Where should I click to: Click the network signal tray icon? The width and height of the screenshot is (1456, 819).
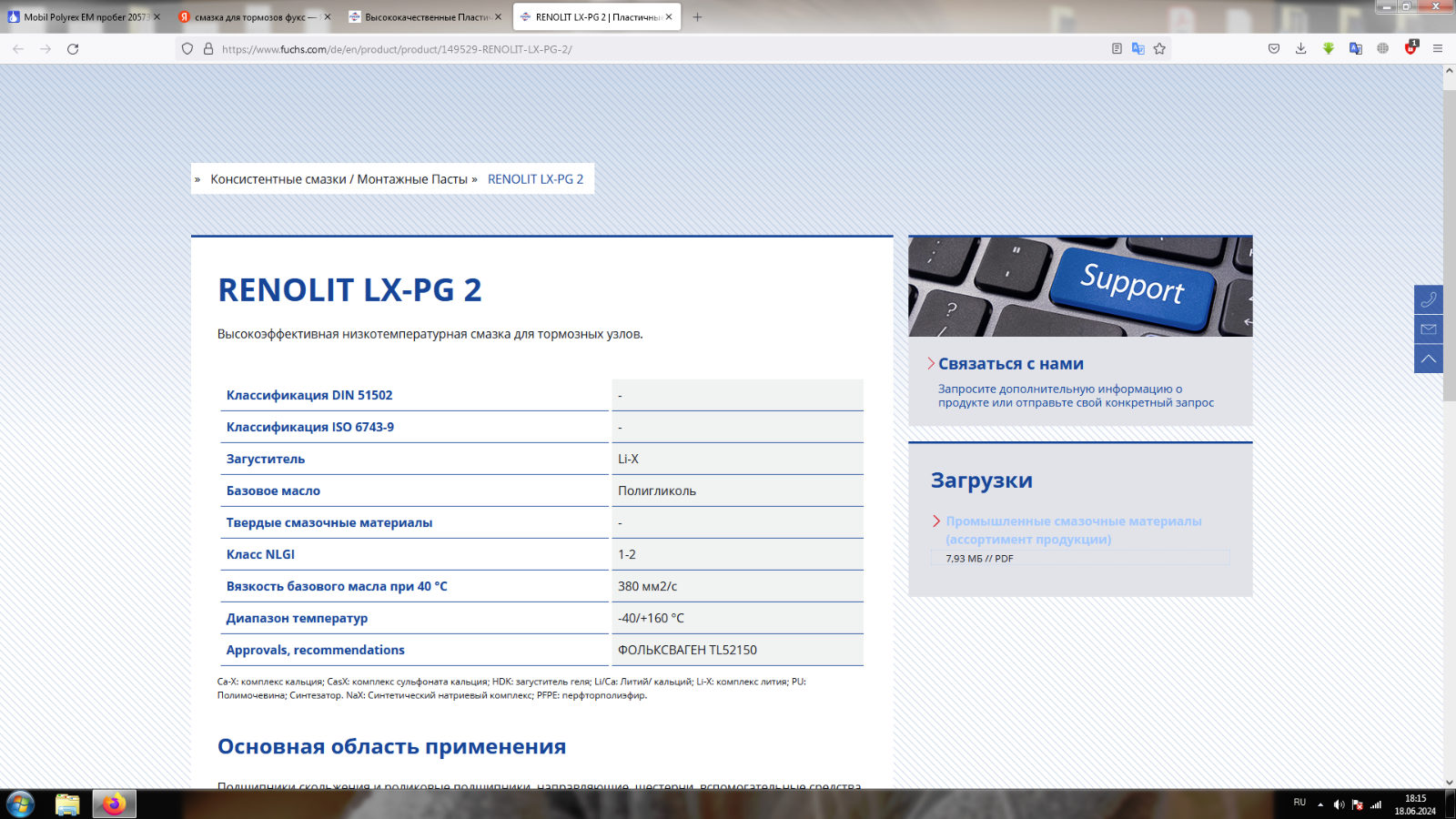1376,804
